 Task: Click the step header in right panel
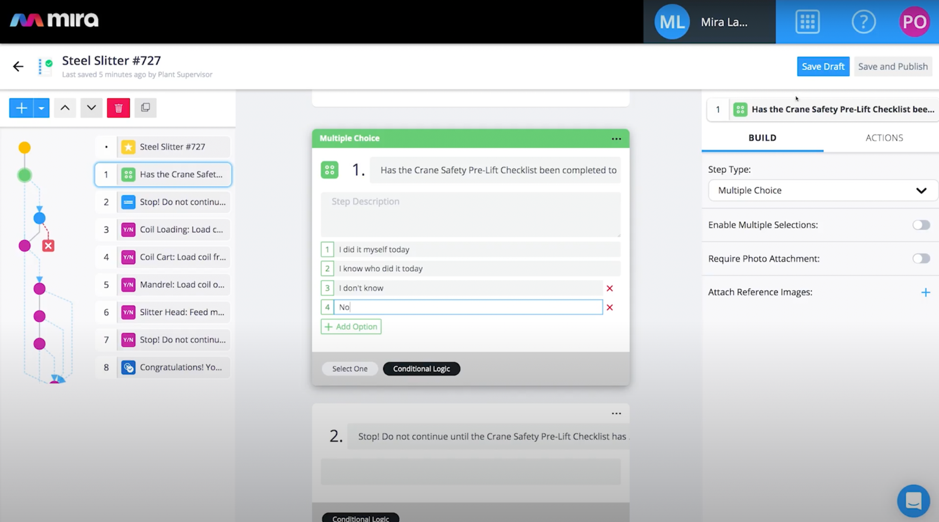(823, 109)
